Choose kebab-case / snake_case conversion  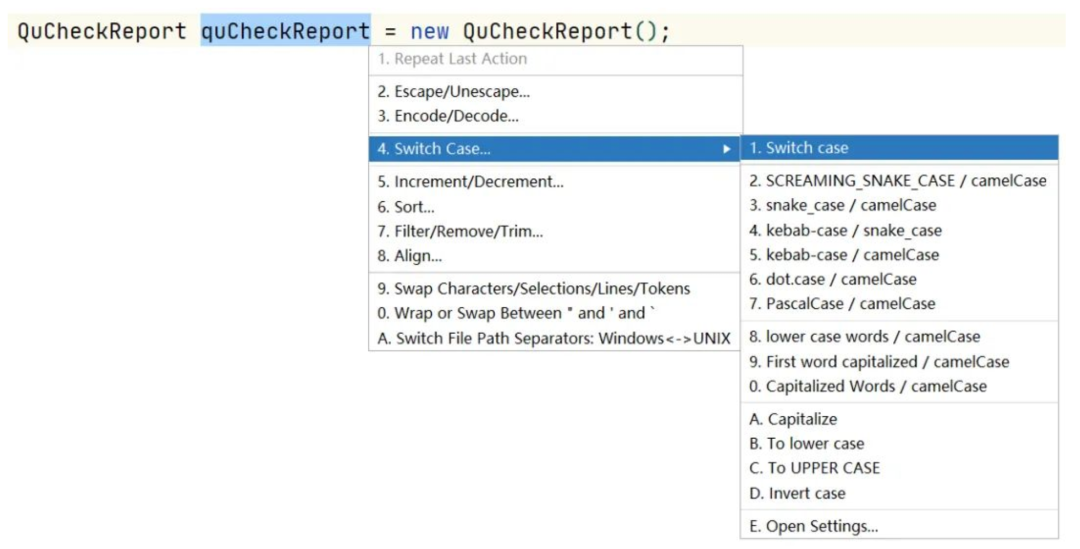pos(845,230)
